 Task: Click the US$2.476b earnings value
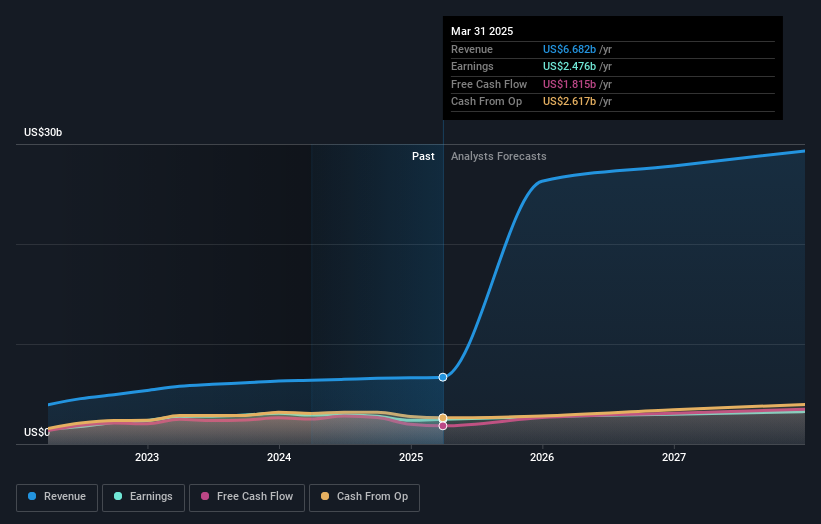[x=569, y=66]
